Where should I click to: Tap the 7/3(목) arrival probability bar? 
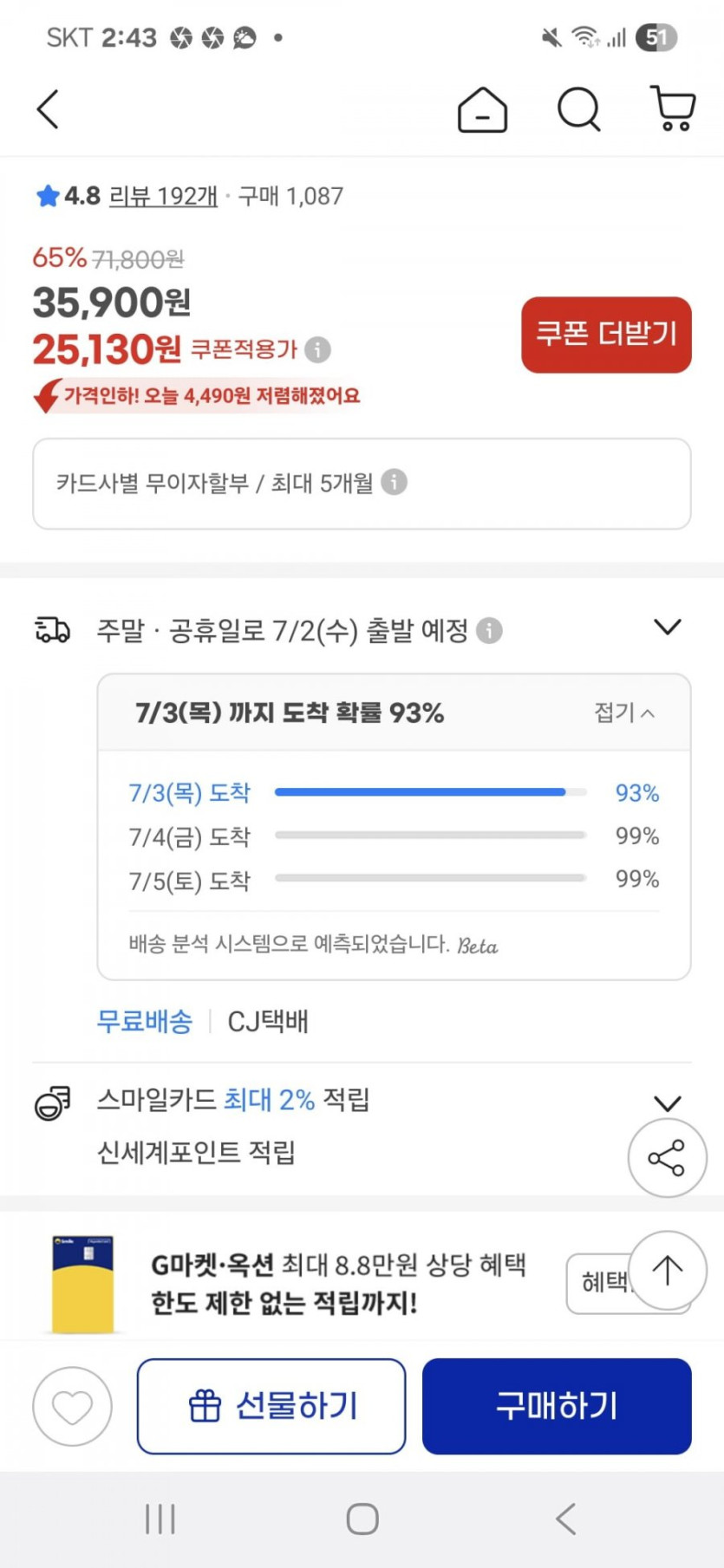click(430, 792)
